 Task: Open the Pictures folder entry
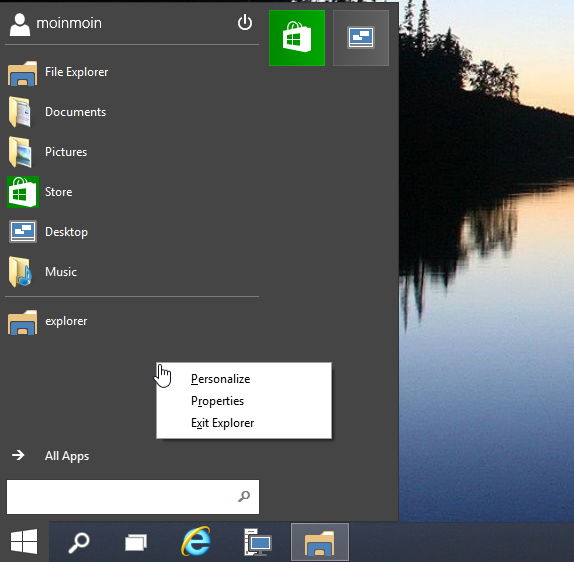click(132, 152)
